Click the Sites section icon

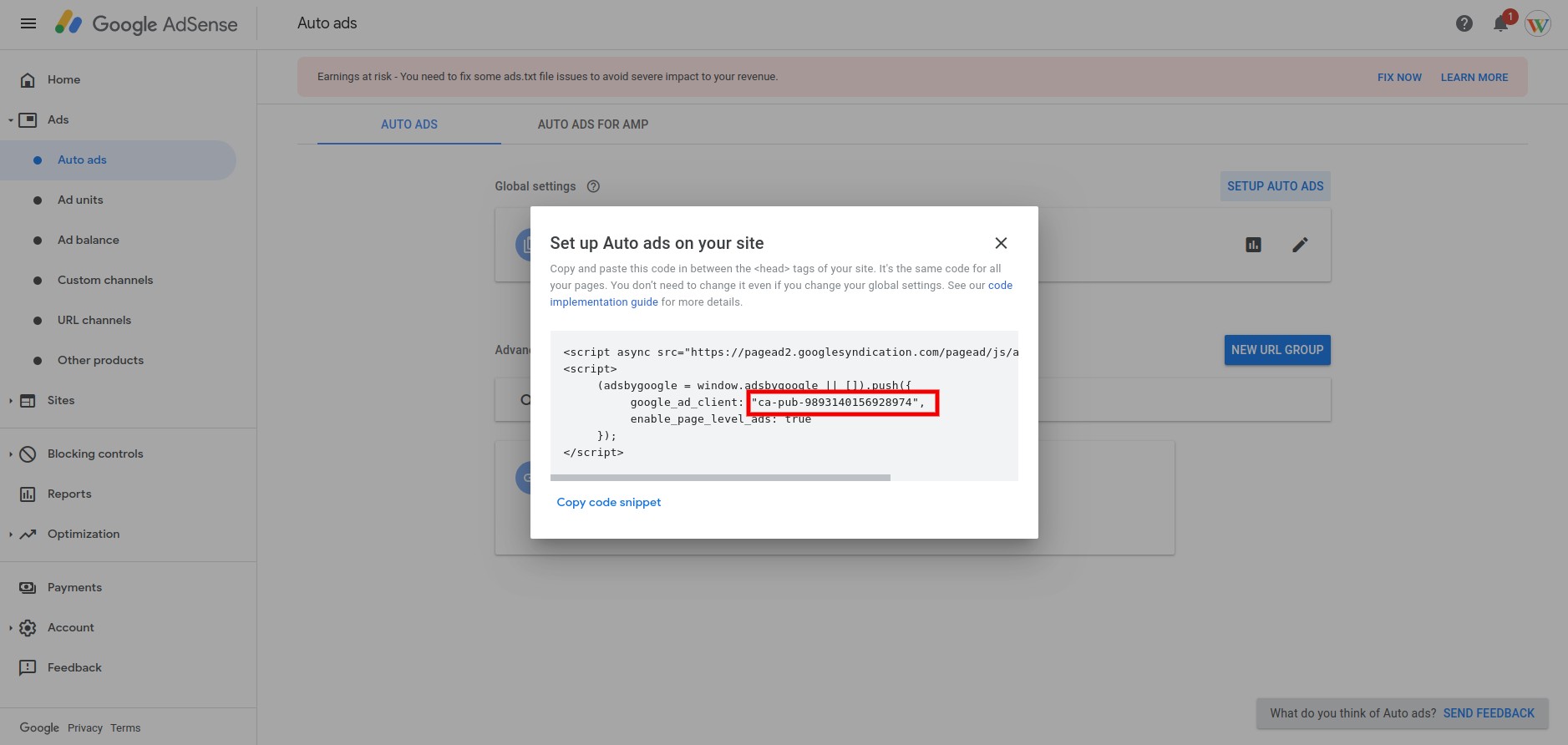(28, 401)
